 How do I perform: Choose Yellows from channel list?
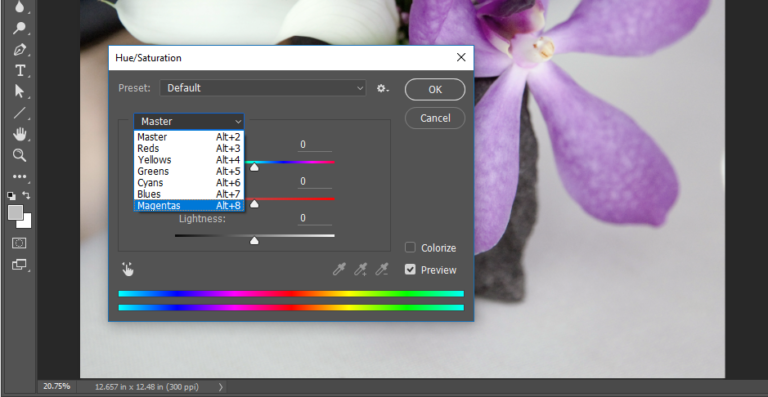tap(189, 160)
